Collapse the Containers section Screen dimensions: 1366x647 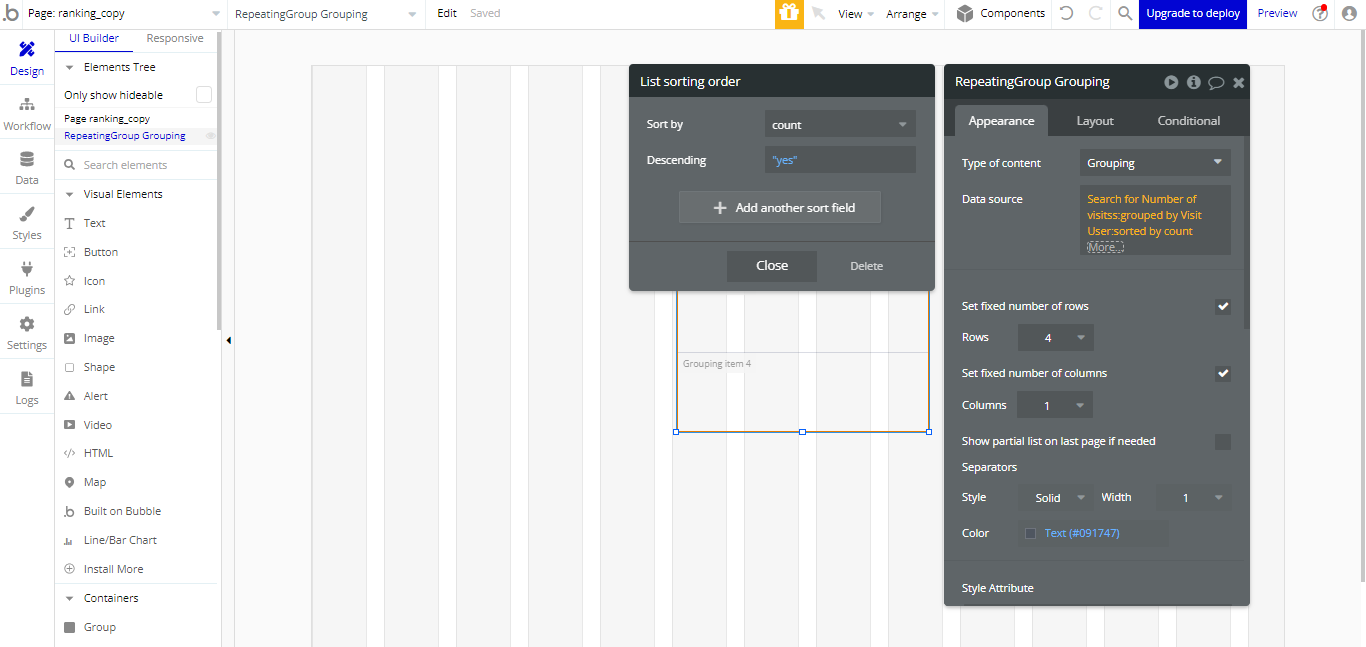[x=70, y=598]
